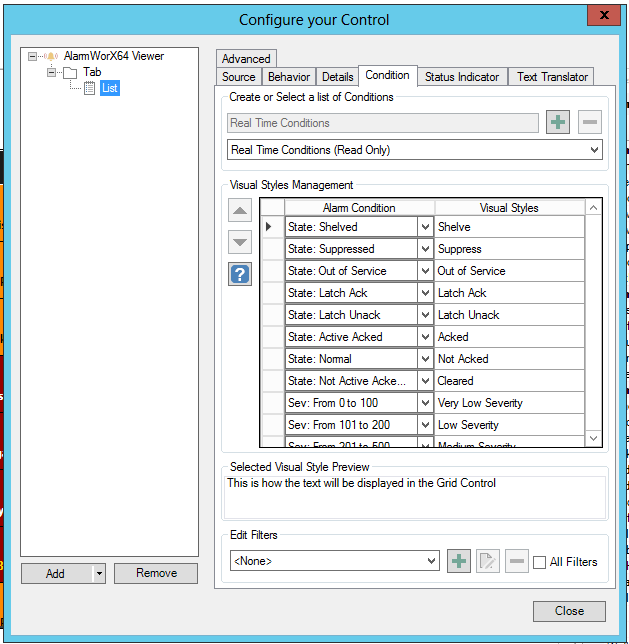Collapse the AlarmWorX64 Viewer tree node

tap(33, 57)
